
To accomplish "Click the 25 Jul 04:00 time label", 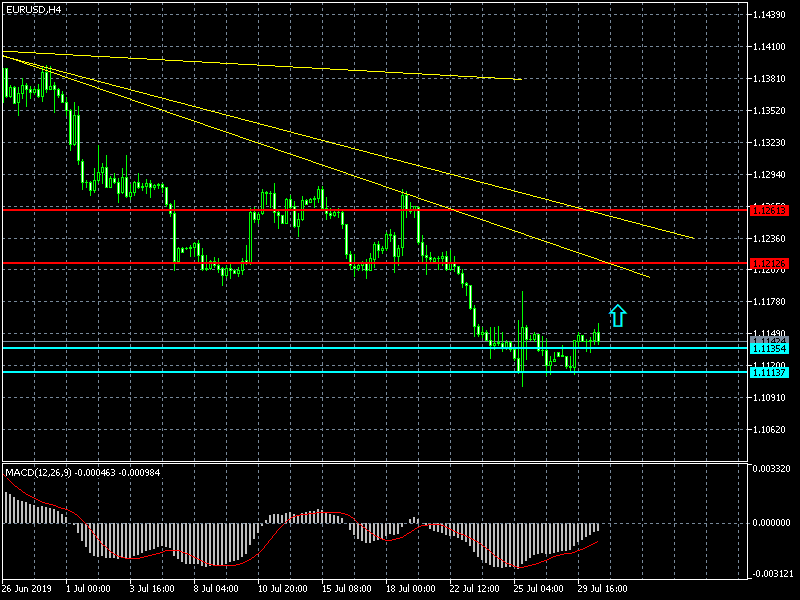I will [538, 588].
